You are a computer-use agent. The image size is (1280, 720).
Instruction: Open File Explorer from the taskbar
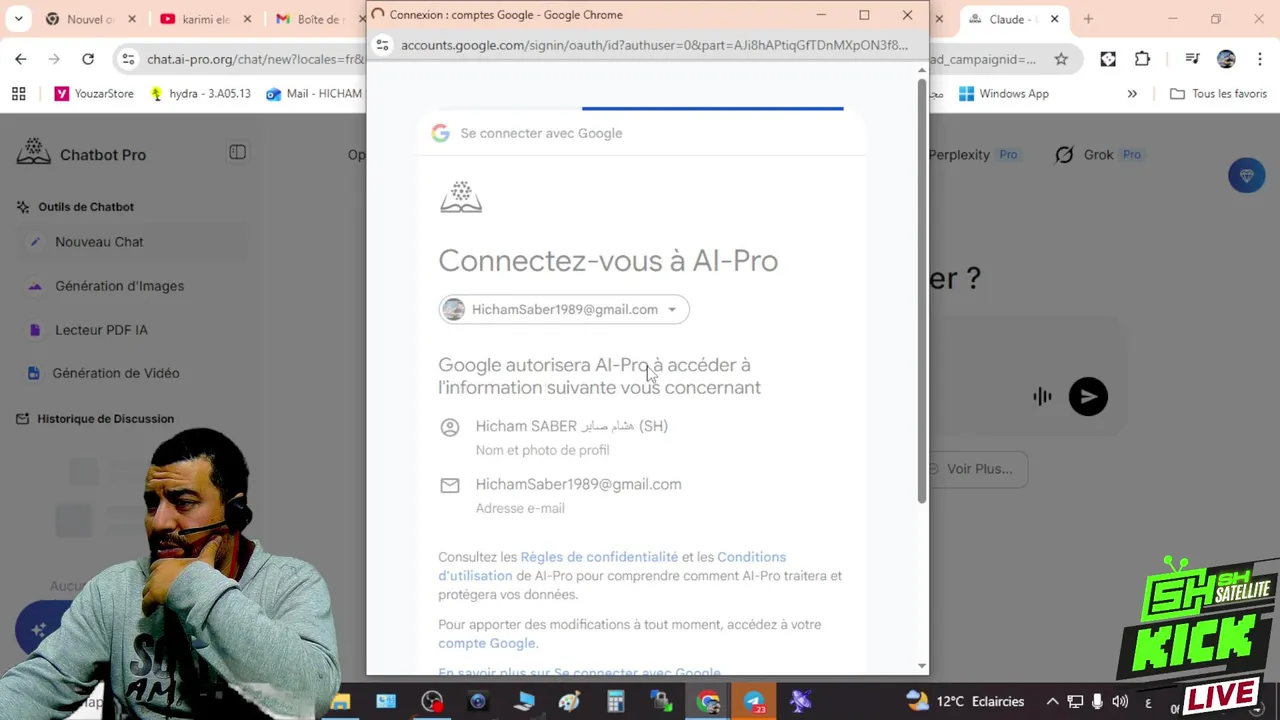coord(341,702)
